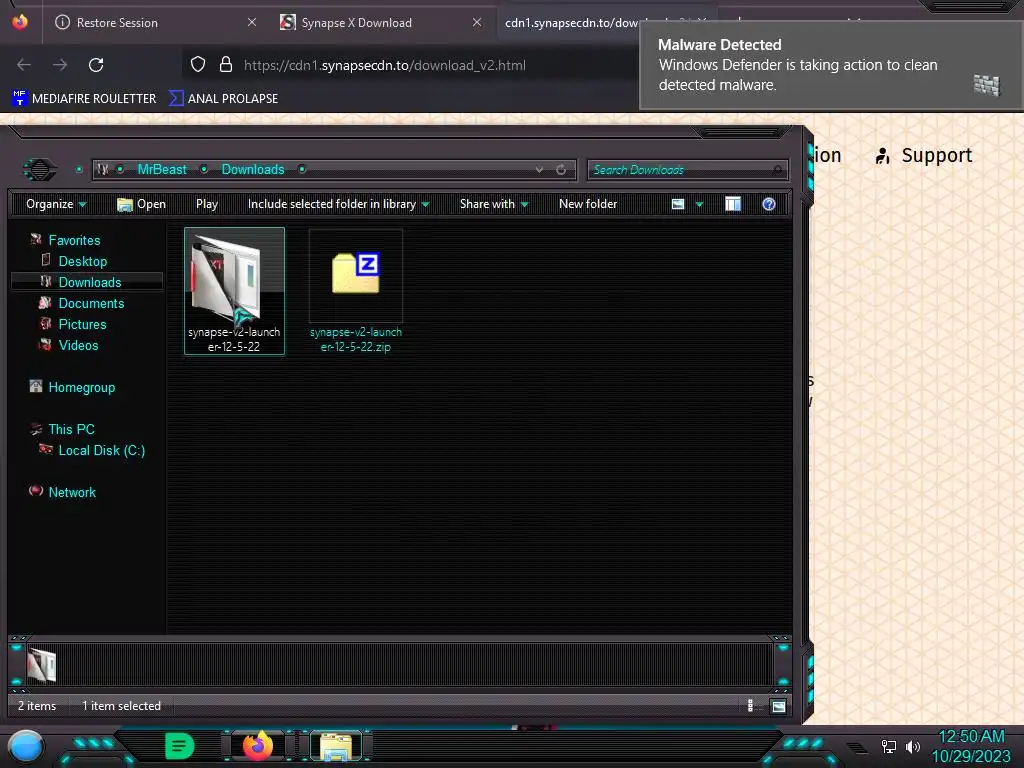Click the search magnifier icon

[777, 170]
